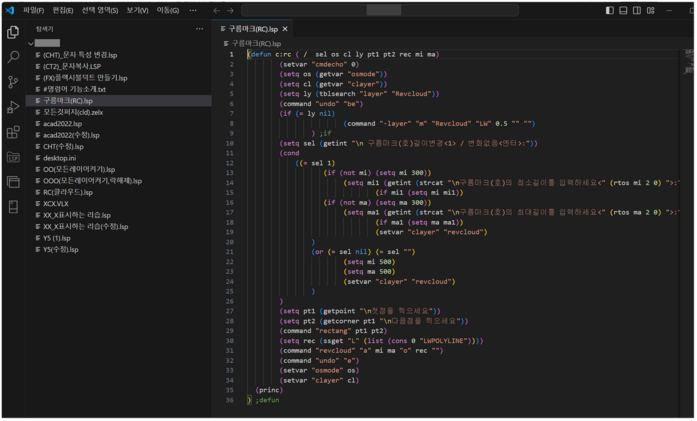Open acad2022.lsp file
The image size is (697, 421).
[x=62, y=124]
